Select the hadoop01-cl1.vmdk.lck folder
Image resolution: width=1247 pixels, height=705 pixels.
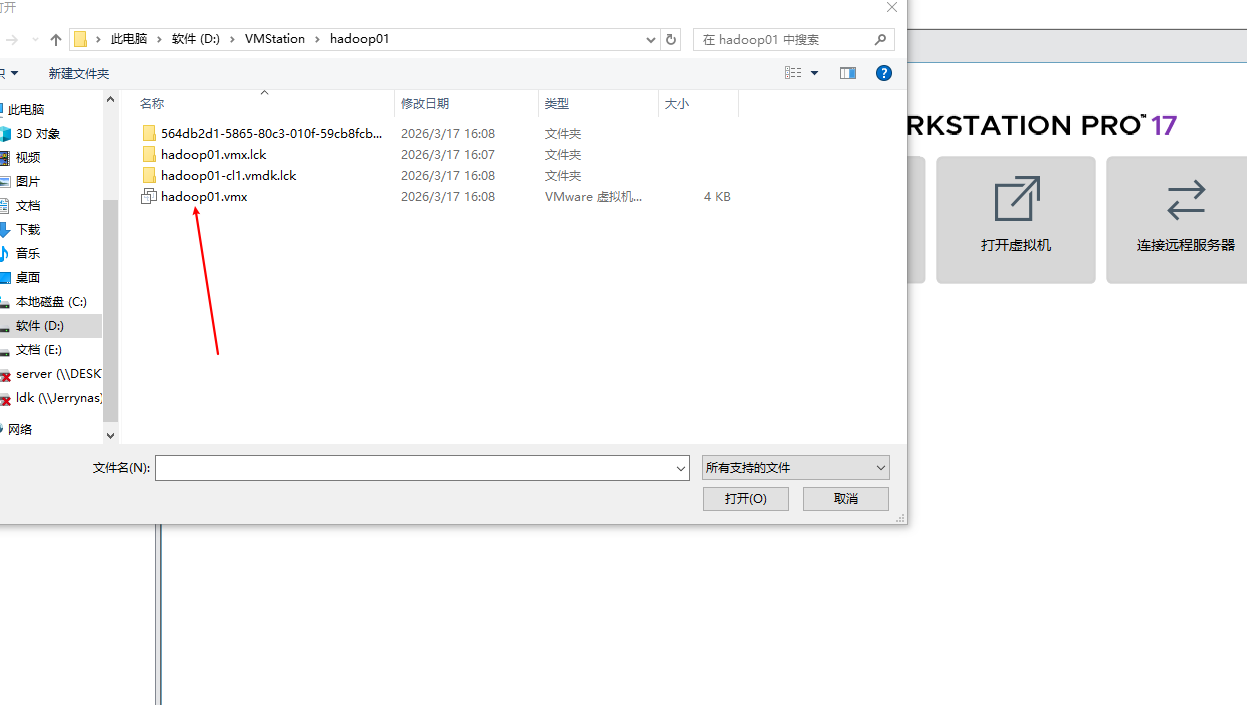[x=228, y=176]
